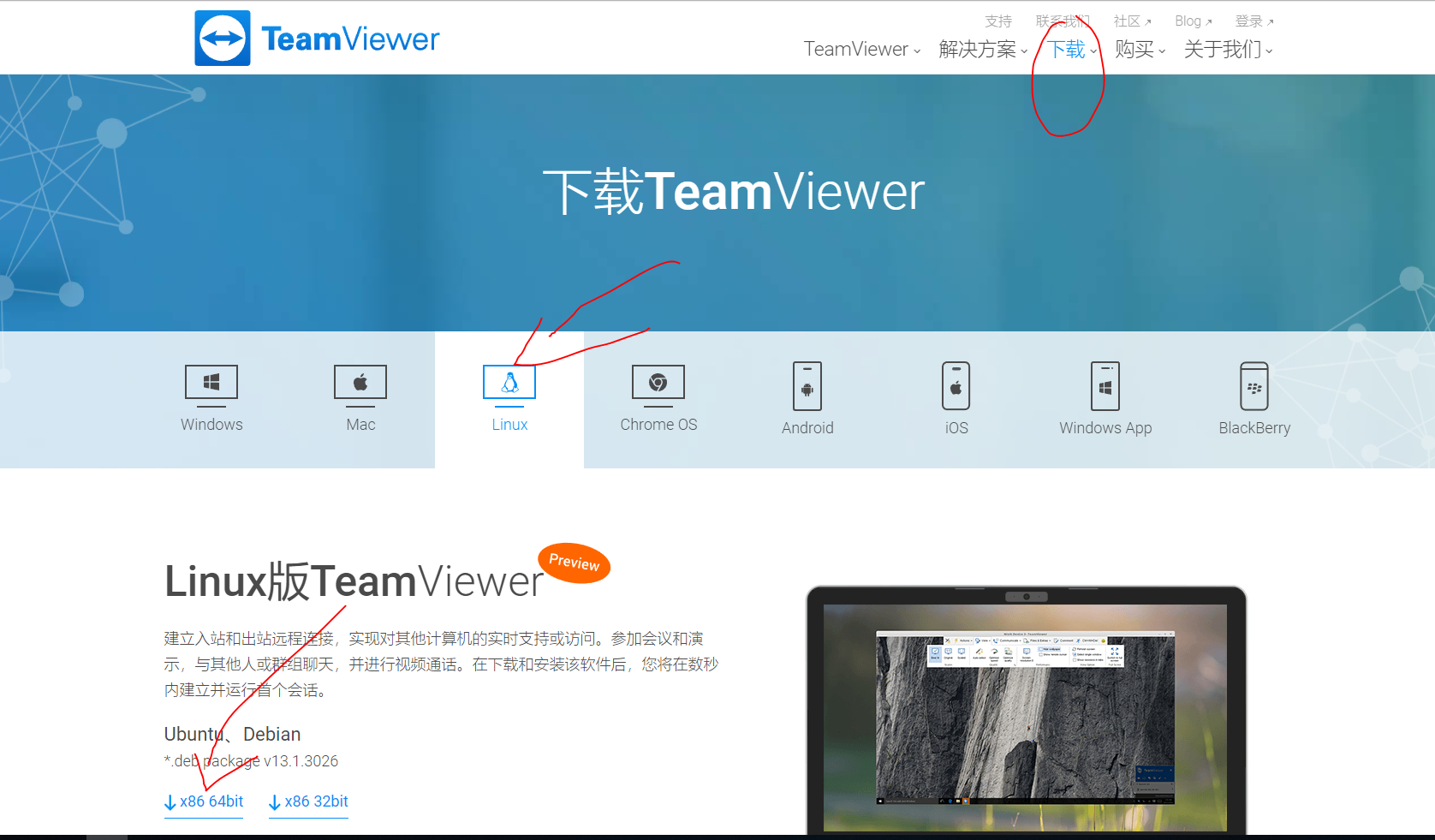Screen dimensions: 1435x840
Task: Click the TeamViewer wordmark text
Action: (x=350, y=39)
